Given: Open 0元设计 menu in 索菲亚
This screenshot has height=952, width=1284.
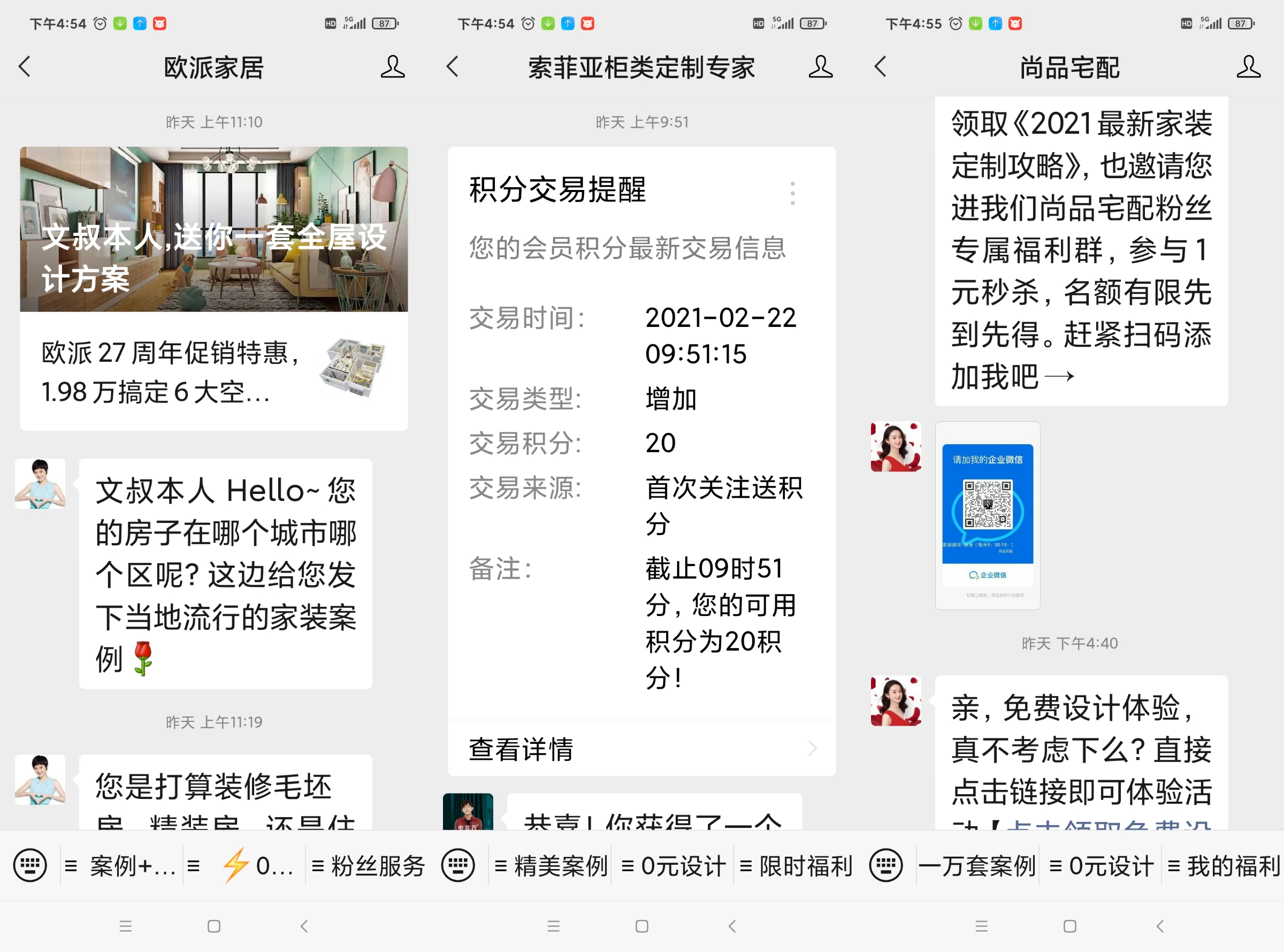Looking at the screenshot, I should pyautogui.click(x=673, y=865).
